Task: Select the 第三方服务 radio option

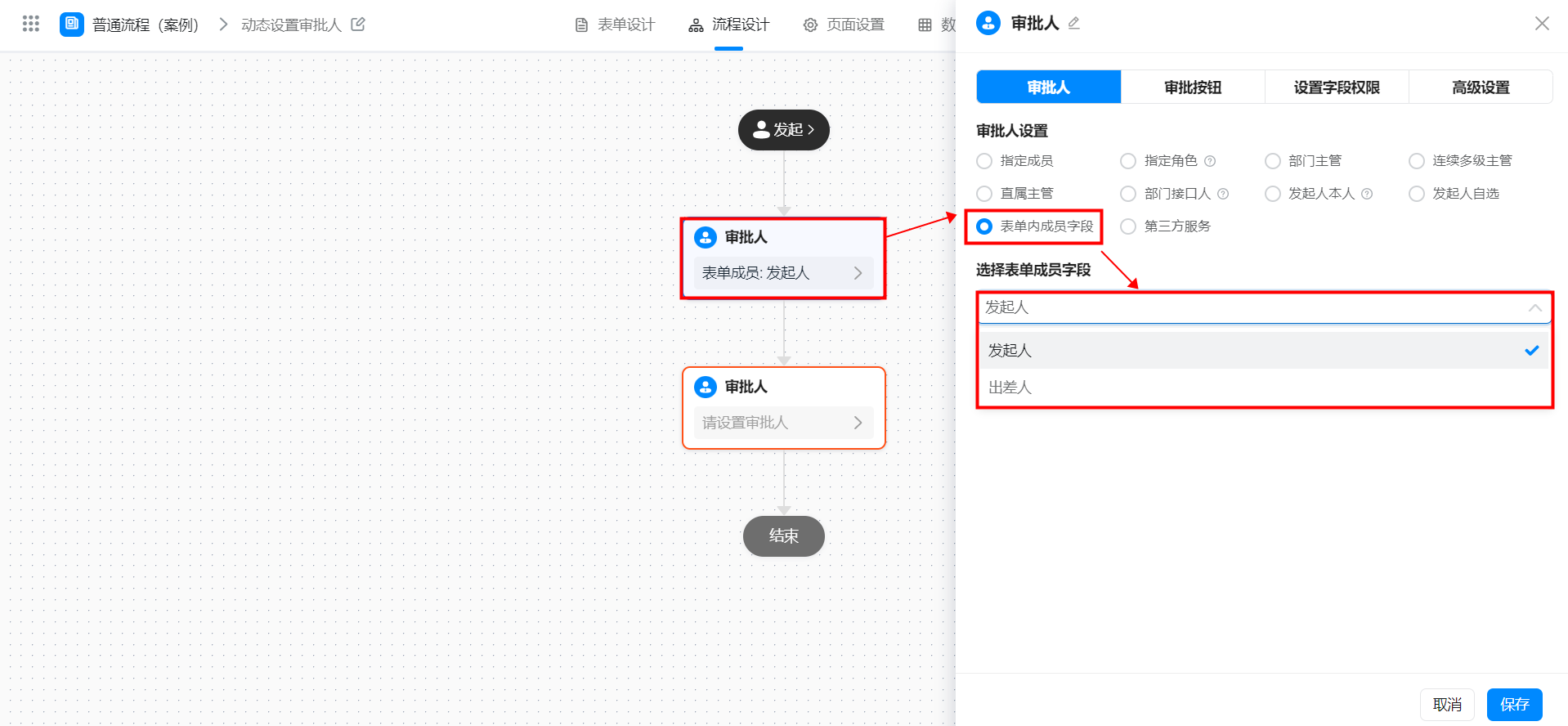Action: pyautogui.click(x=1128, y=226)
